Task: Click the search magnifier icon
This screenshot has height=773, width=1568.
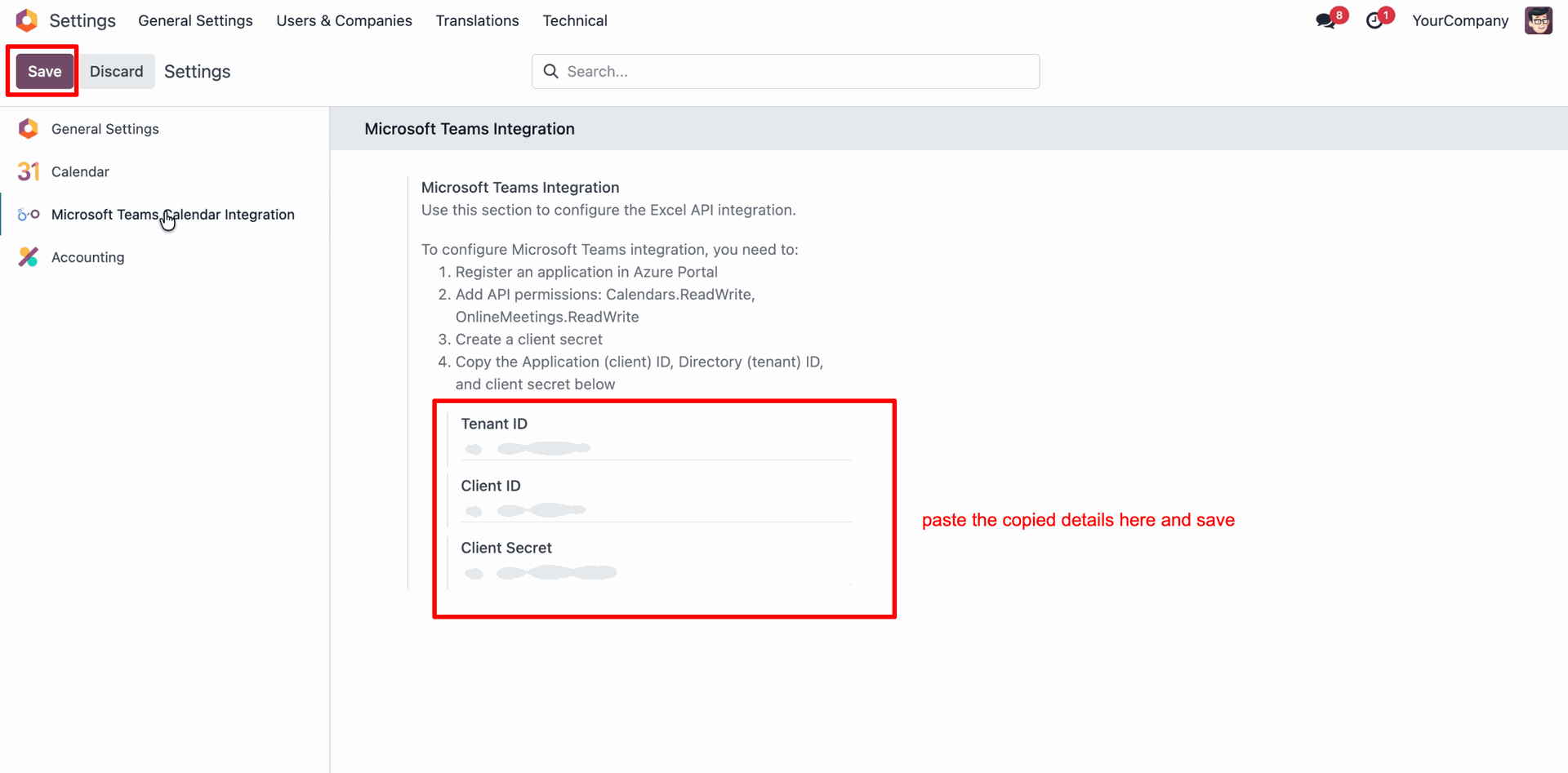Action: 551,72
